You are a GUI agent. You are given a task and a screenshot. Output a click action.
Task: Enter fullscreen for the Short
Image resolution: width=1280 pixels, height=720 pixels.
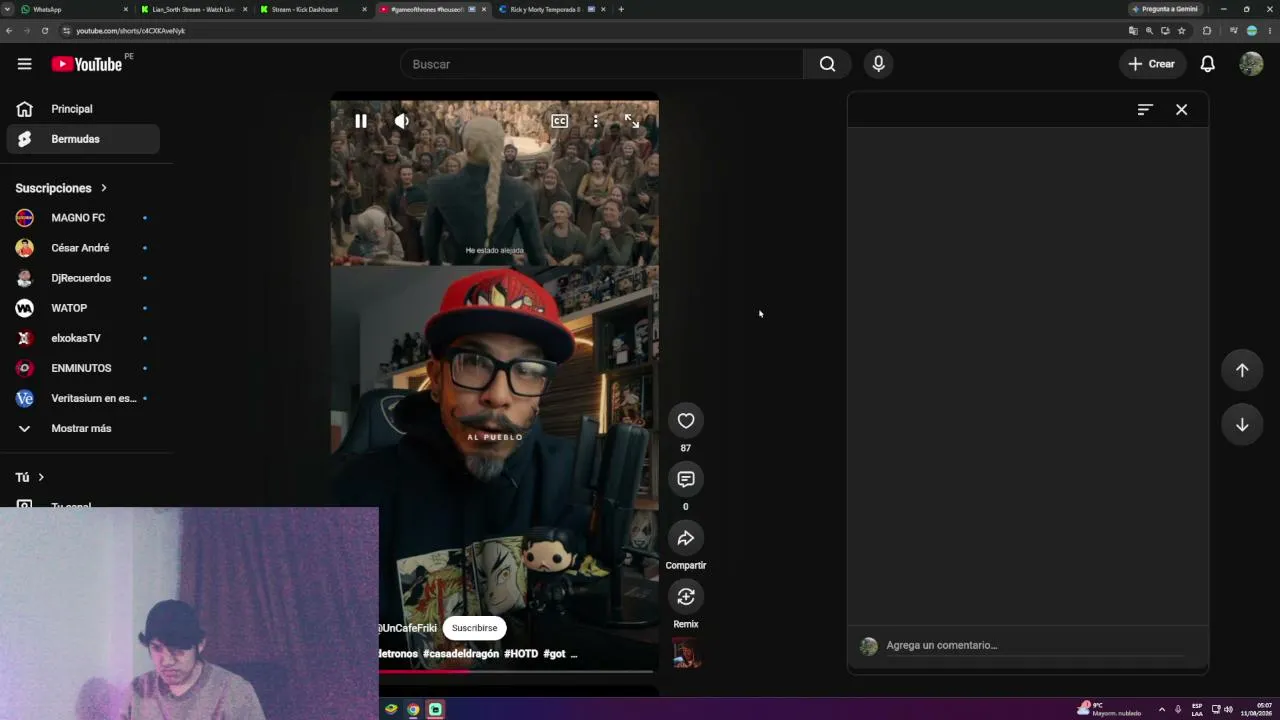[x=632, y=121]
